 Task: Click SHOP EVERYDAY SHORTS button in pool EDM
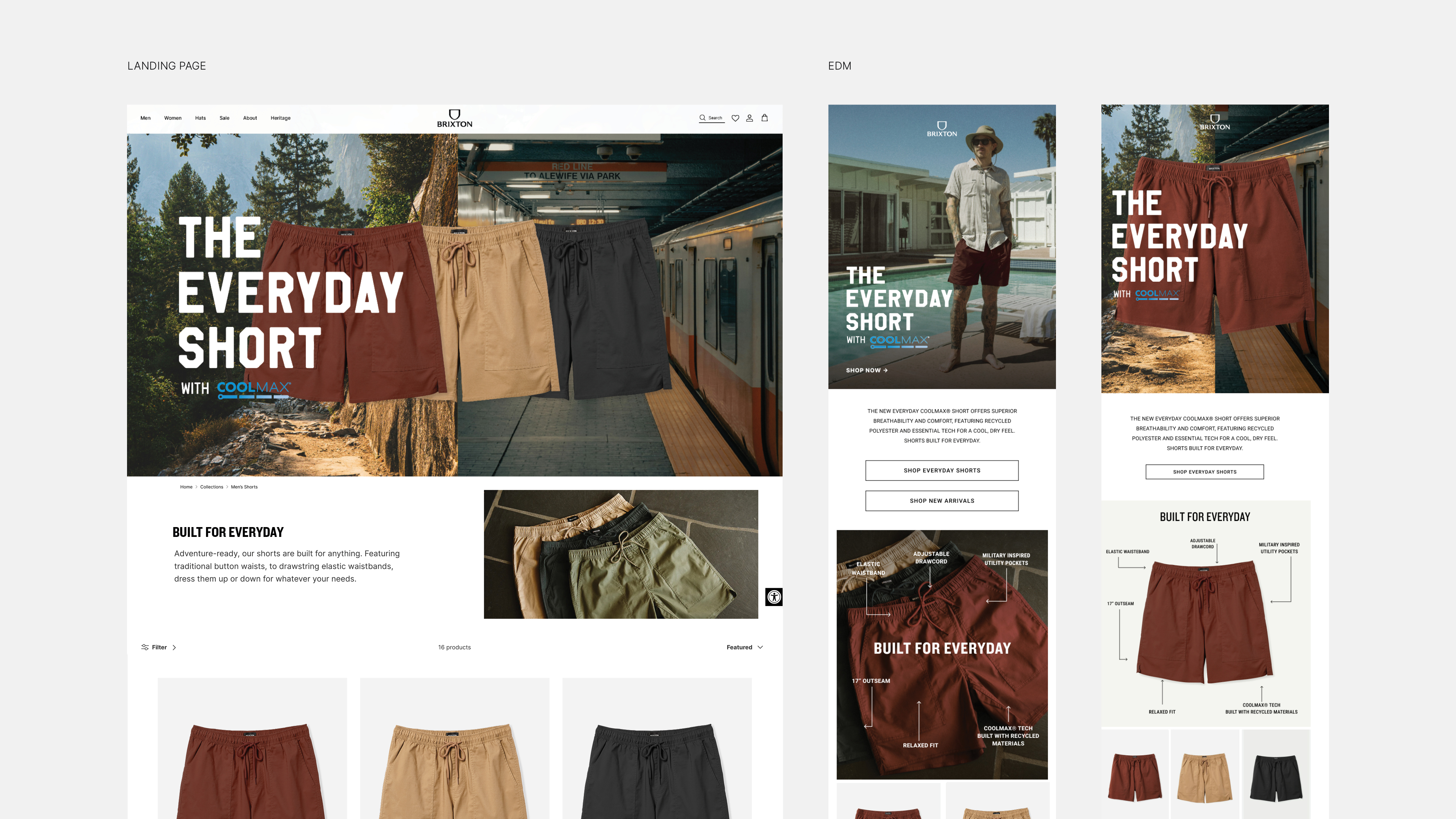pyautogui.click(x=942, y=470)
